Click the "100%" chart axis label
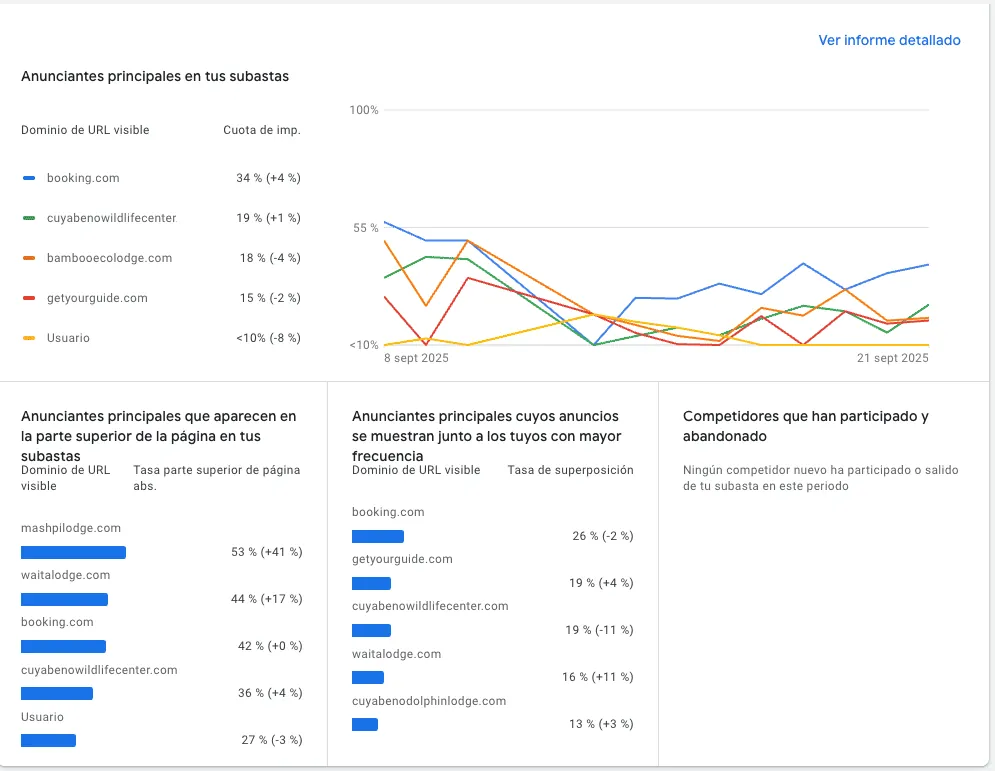Viewport: 995px width, 771px height. coord(364,110)
